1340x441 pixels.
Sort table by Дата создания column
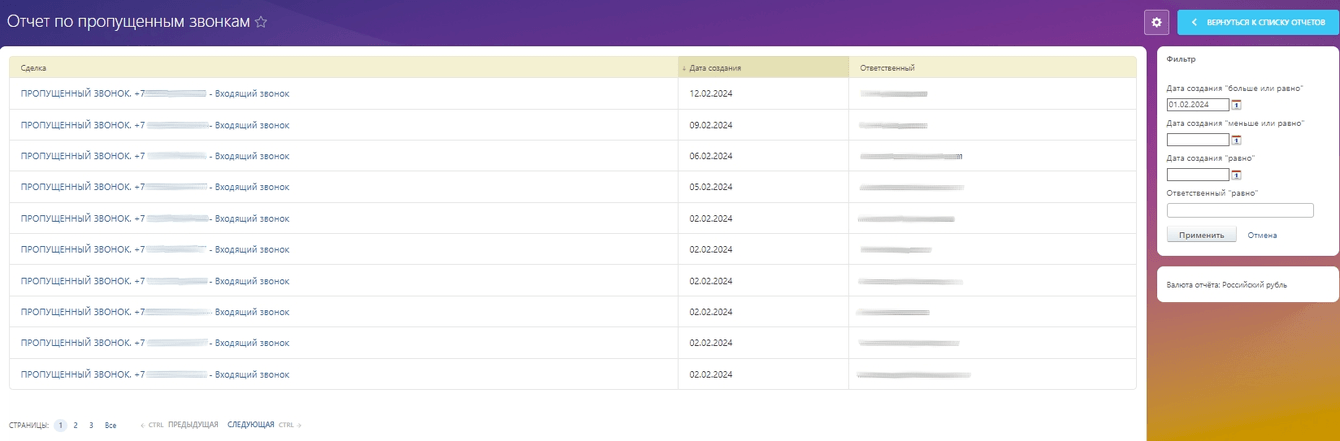click(715, 68)
